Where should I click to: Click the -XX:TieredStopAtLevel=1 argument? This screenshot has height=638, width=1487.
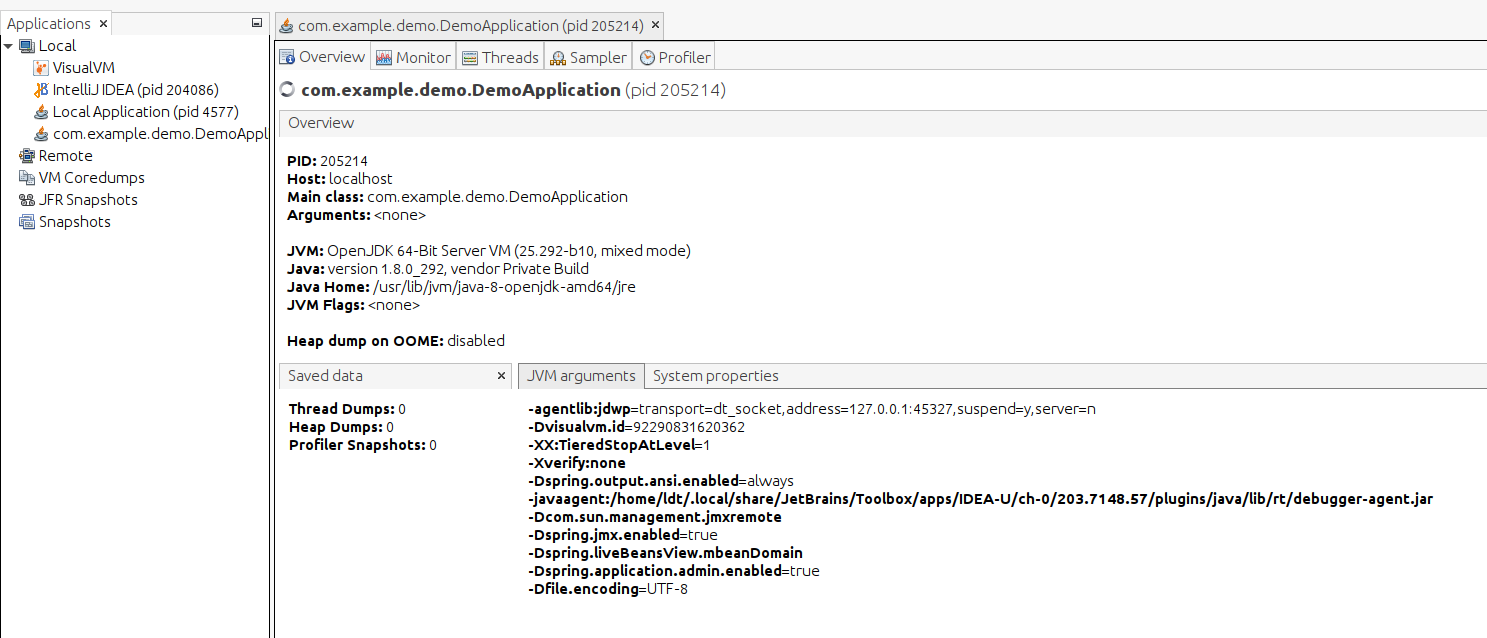(x=619, y=445)
